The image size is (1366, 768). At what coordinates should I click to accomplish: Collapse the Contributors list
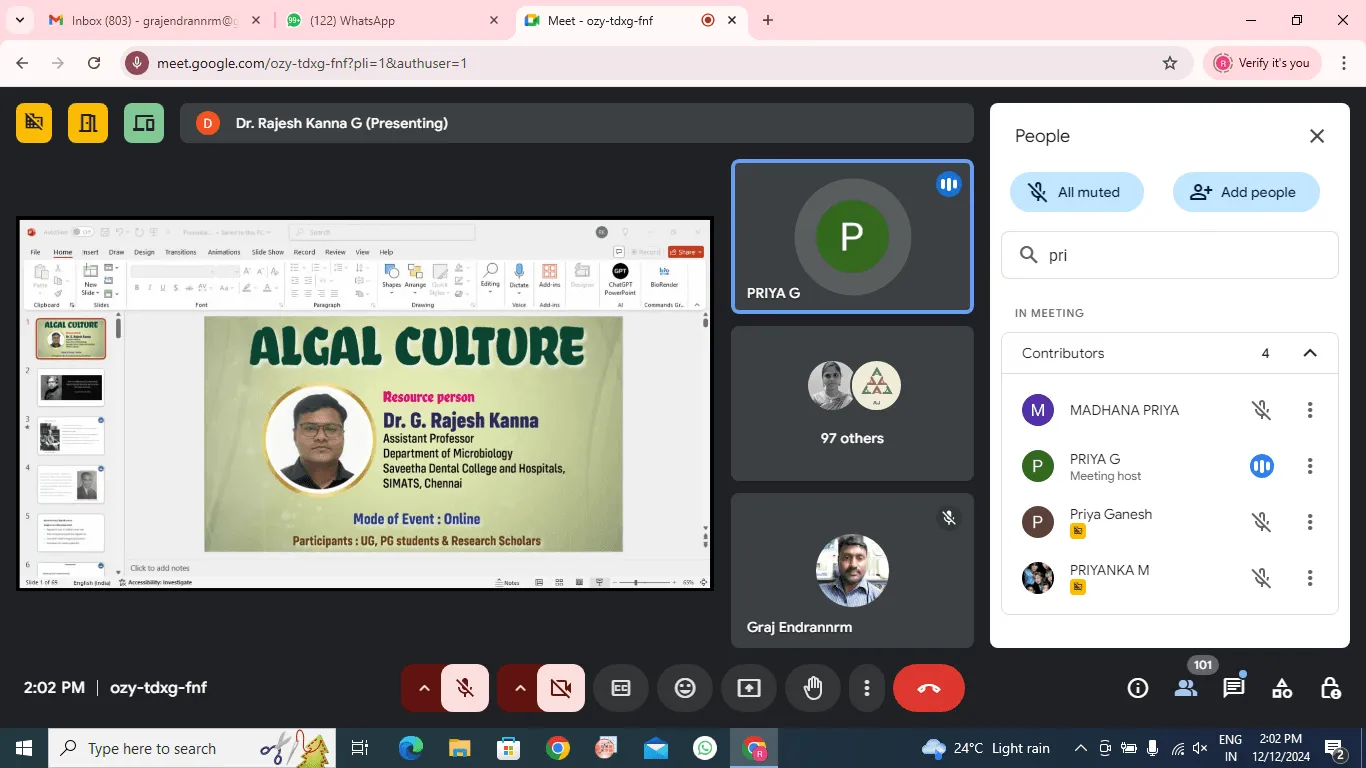(x=1310, y=353)
